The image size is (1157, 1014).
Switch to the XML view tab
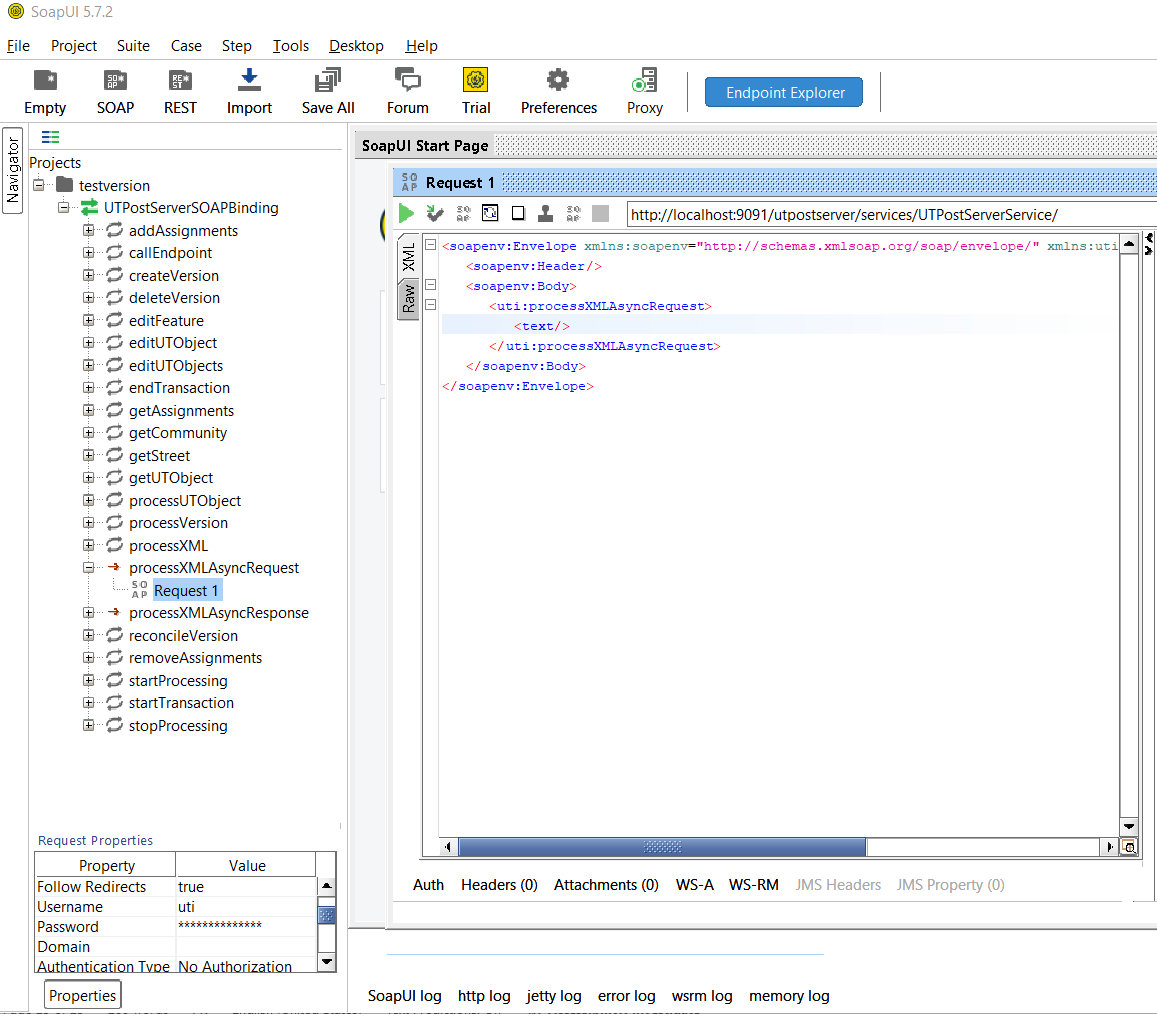[x=409, y=257]
